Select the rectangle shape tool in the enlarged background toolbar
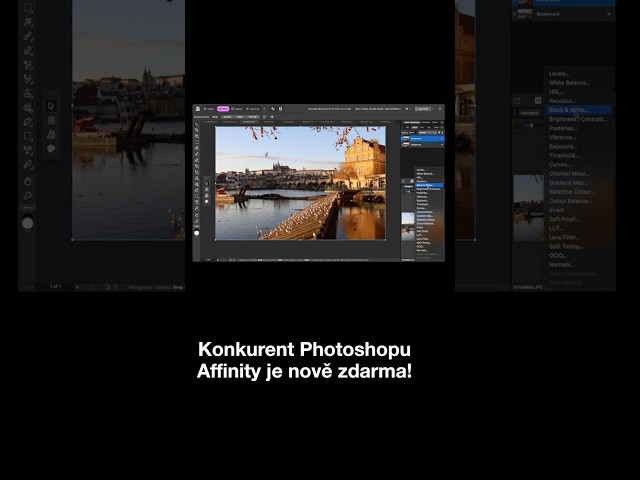Image resolution: width=640 pixels, height=480 pixels. tap(28, 136)
